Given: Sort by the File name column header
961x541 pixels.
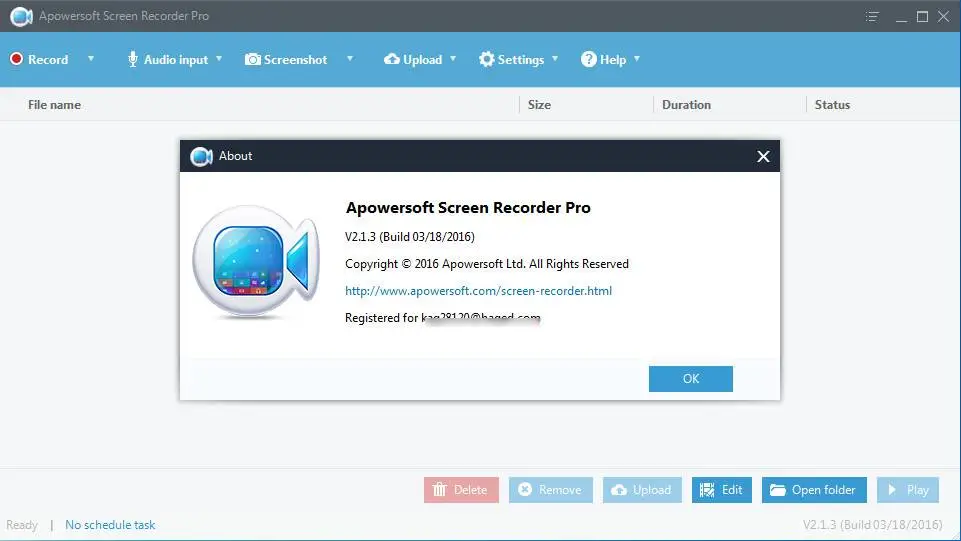Looking at the screenshot, I should coord(54,105).
